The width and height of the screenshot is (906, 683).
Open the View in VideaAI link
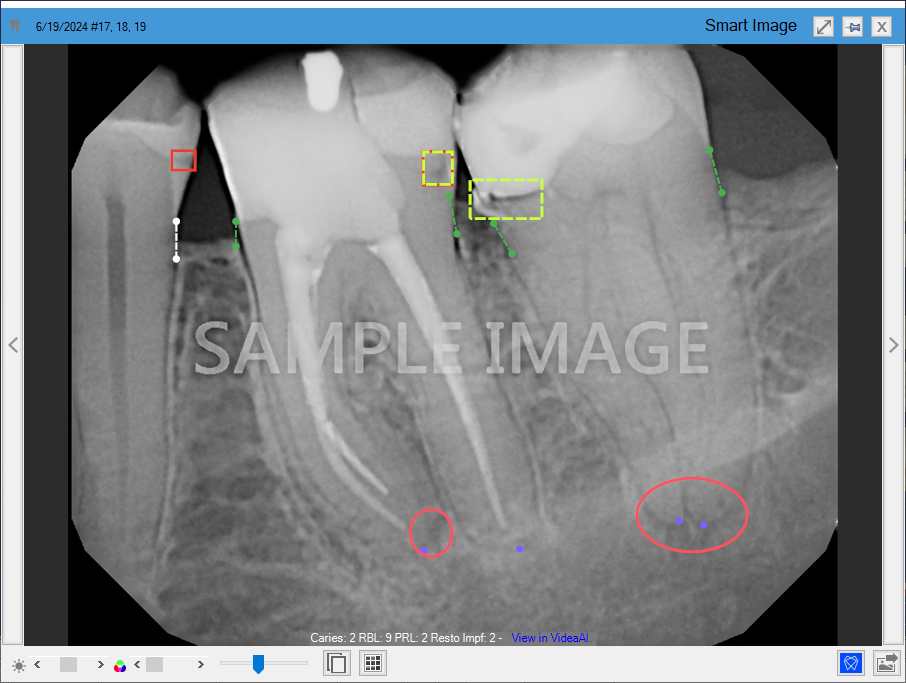(551, 637)
